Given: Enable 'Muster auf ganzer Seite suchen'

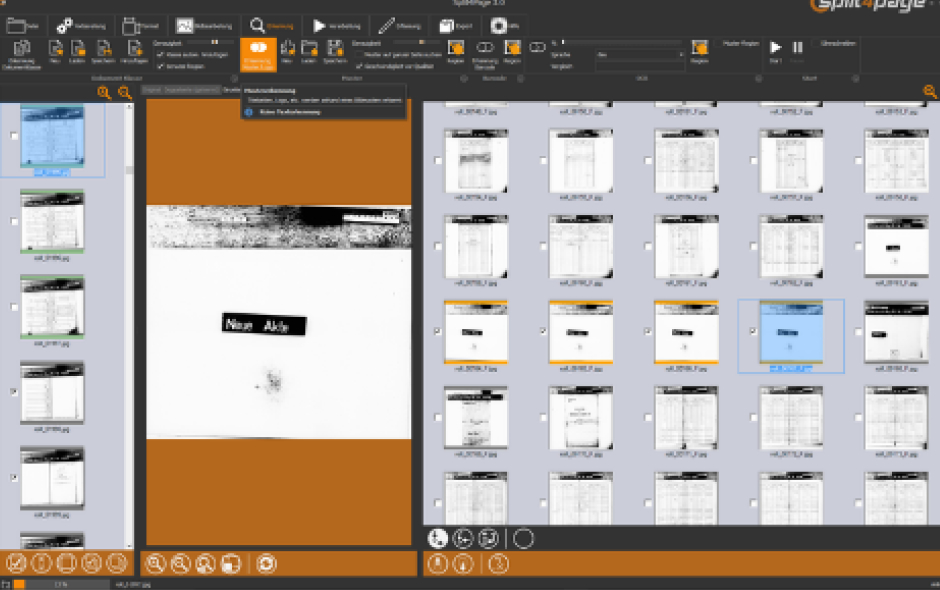Looking at the screenshot, I should tap(359, 55).
